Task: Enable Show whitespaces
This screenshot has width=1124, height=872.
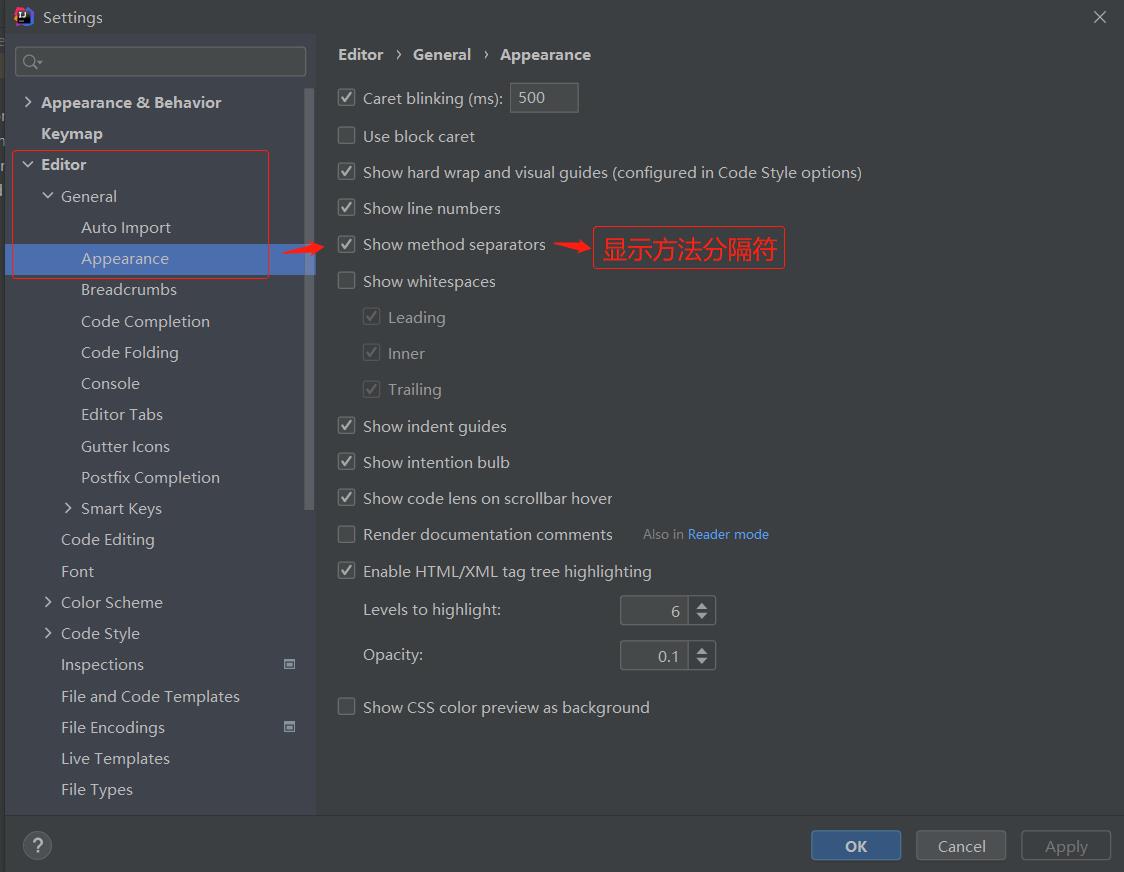Action: click(346, 280)
